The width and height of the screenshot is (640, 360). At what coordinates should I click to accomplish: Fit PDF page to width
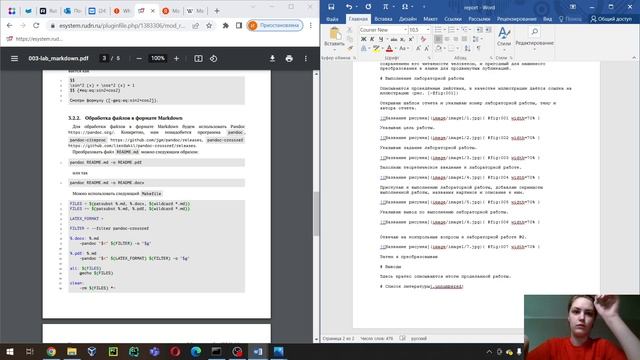198,58
